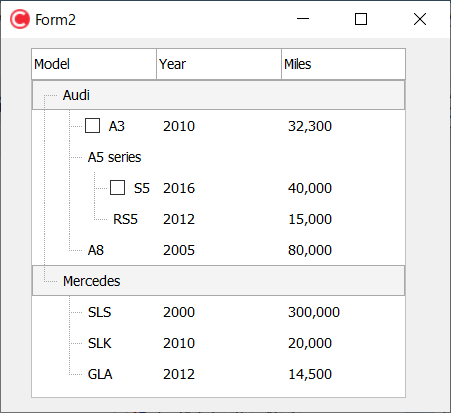Select the GLA row
451x413 pixels.
[x=219, y=374]
